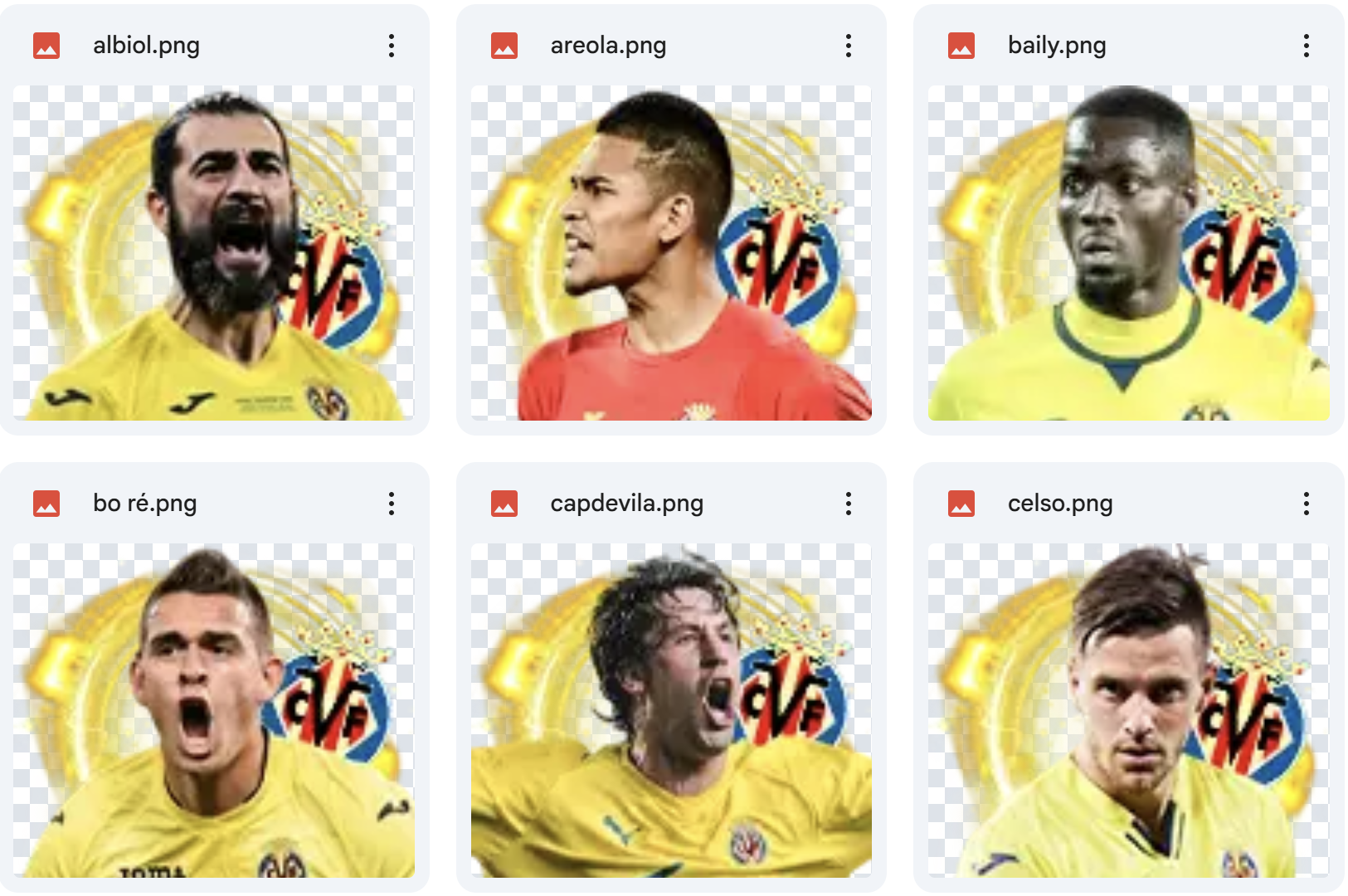Open more actions menu for albiol.png
The image size is (1348, 896).
coord(392,46)
